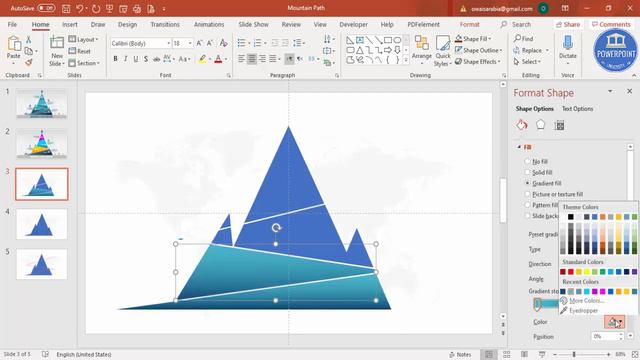The image size is (640, 360).
Task: Open Effects pentagon tab in Format Shape
Action: pyautogui.click(x=540, y=125)
